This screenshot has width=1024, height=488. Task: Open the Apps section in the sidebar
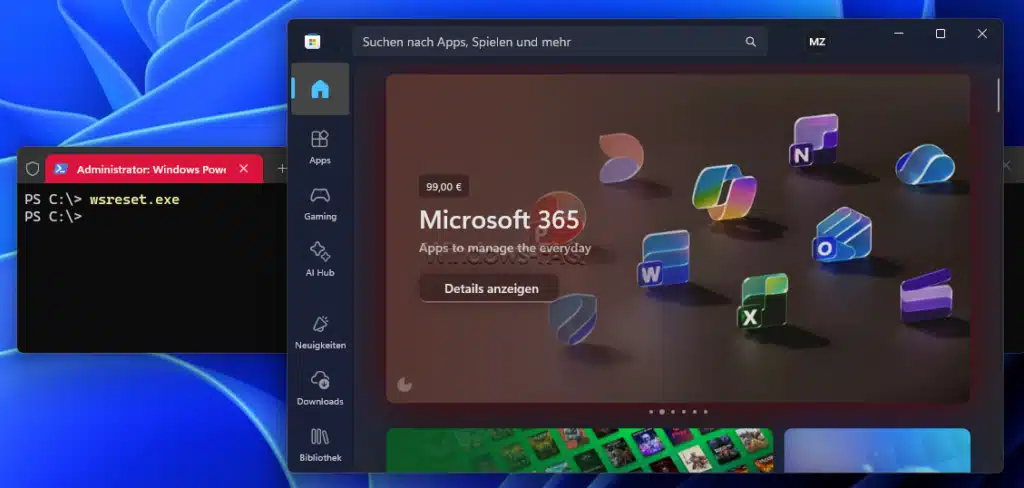coord(320,147)
